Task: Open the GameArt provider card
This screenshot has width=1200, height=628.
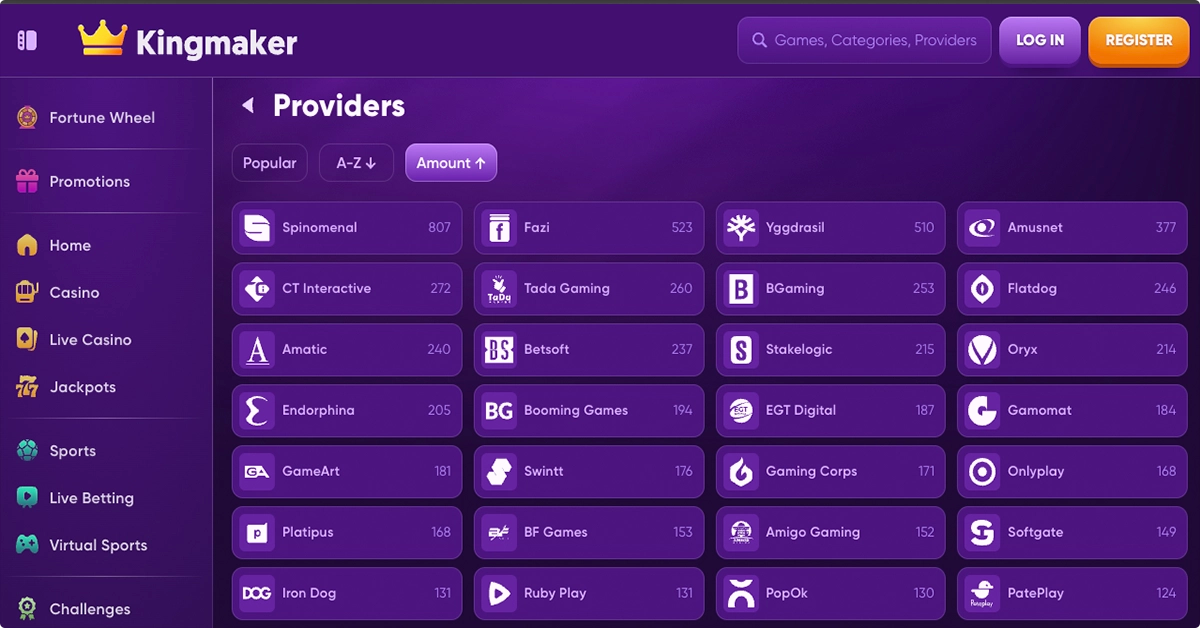Action: pyautogui.click(x=347, y=471)
